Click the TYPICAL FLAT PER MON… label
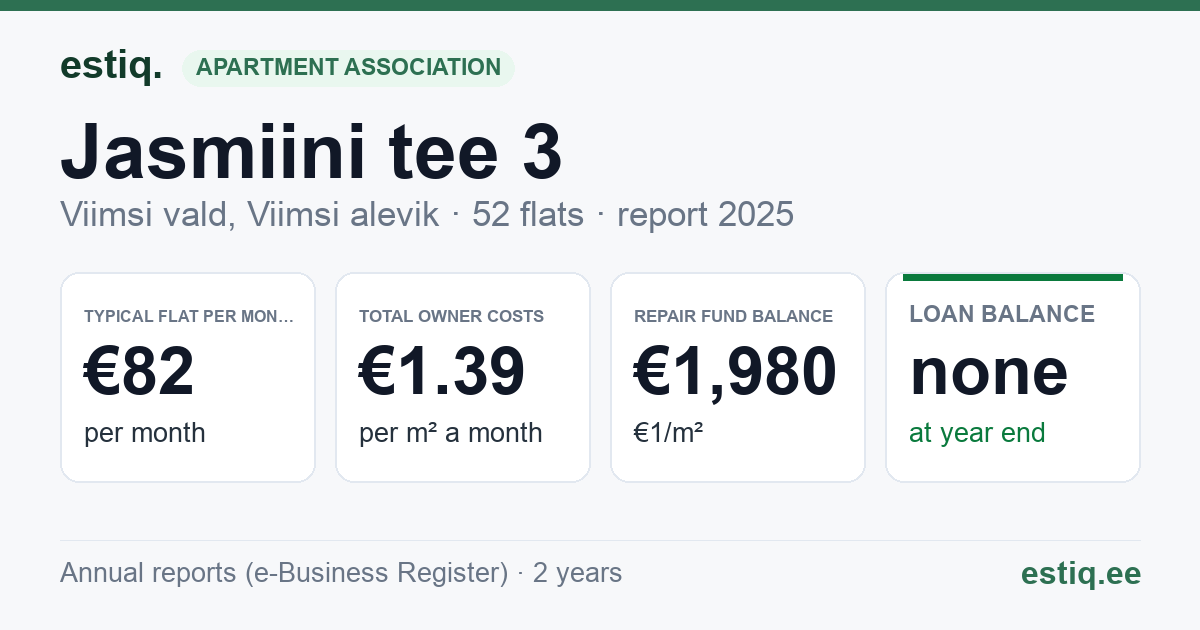 [189, 316]
